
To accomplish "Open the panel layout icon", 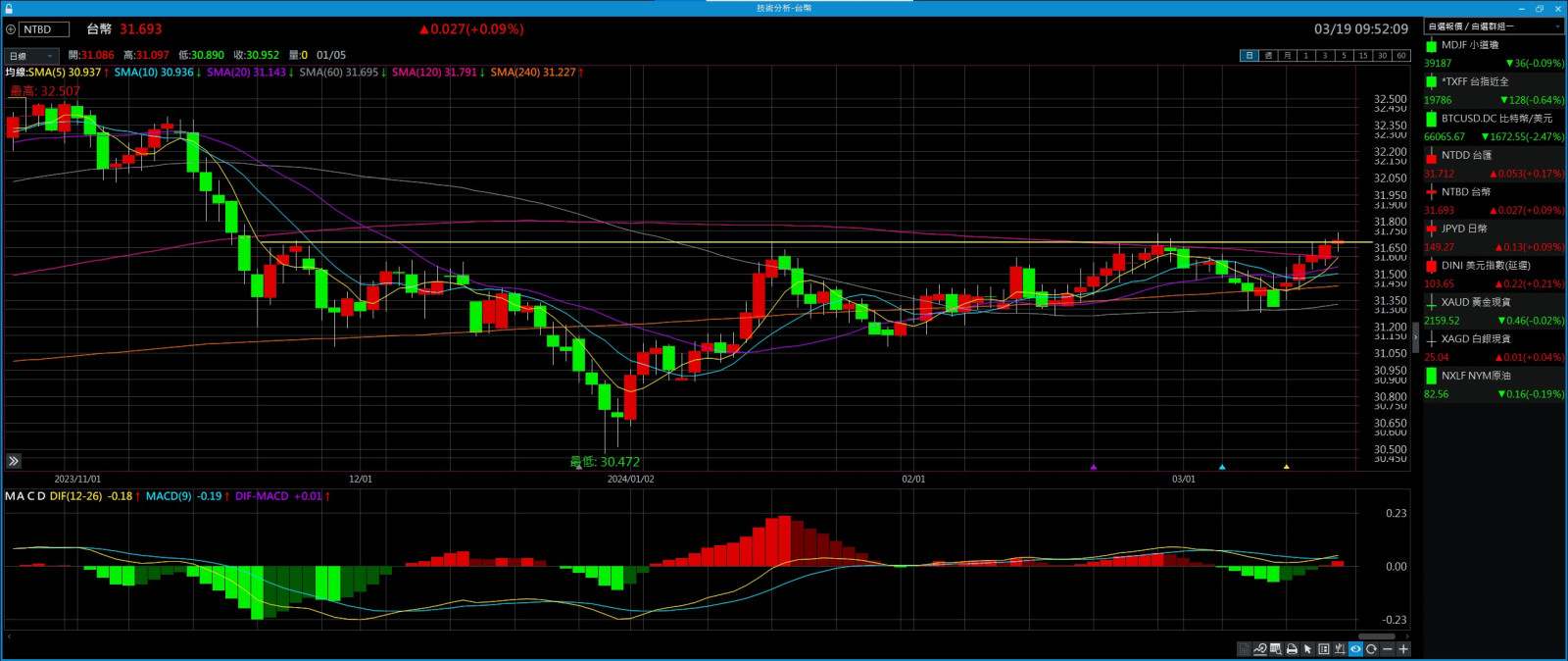I will [1324, 649].
